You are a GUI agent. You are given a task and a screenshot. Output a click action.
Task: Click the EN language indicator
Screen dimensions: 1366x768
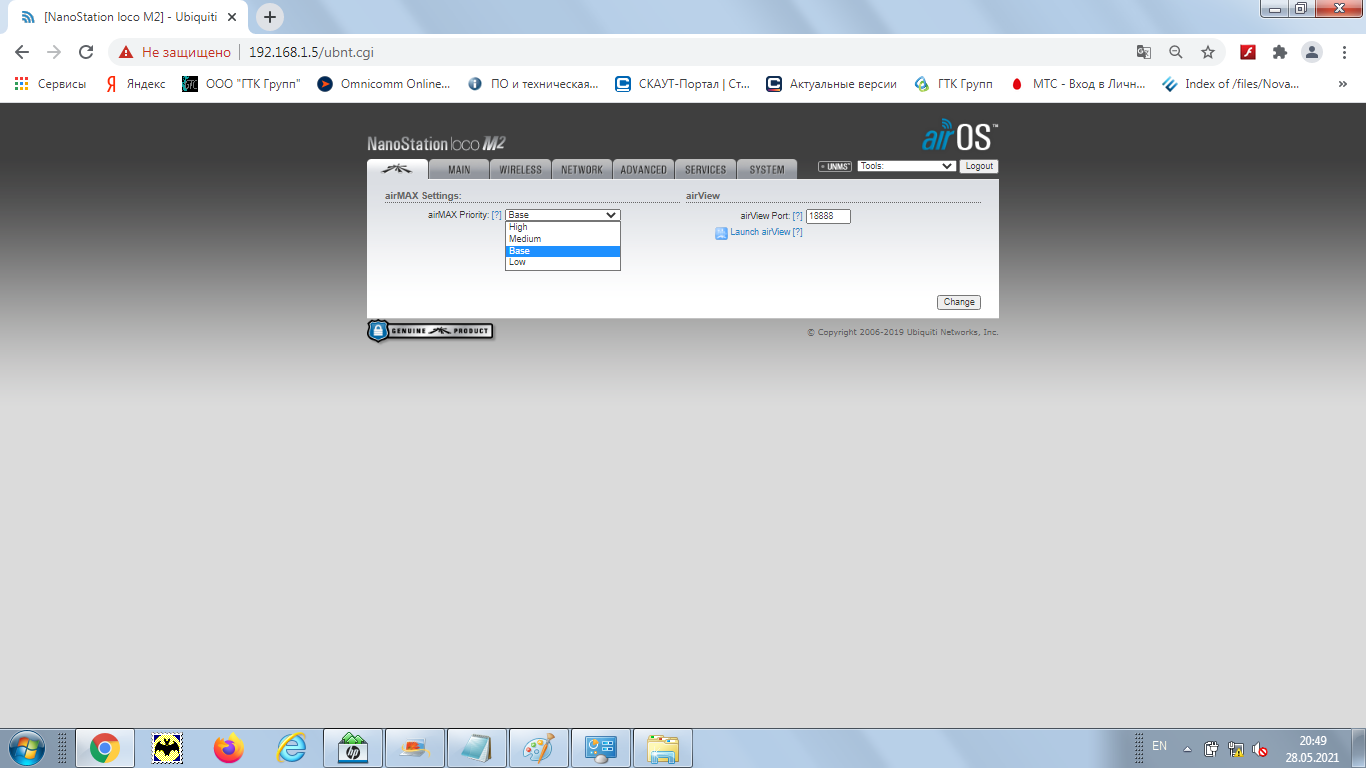(x=1160, y=746)
